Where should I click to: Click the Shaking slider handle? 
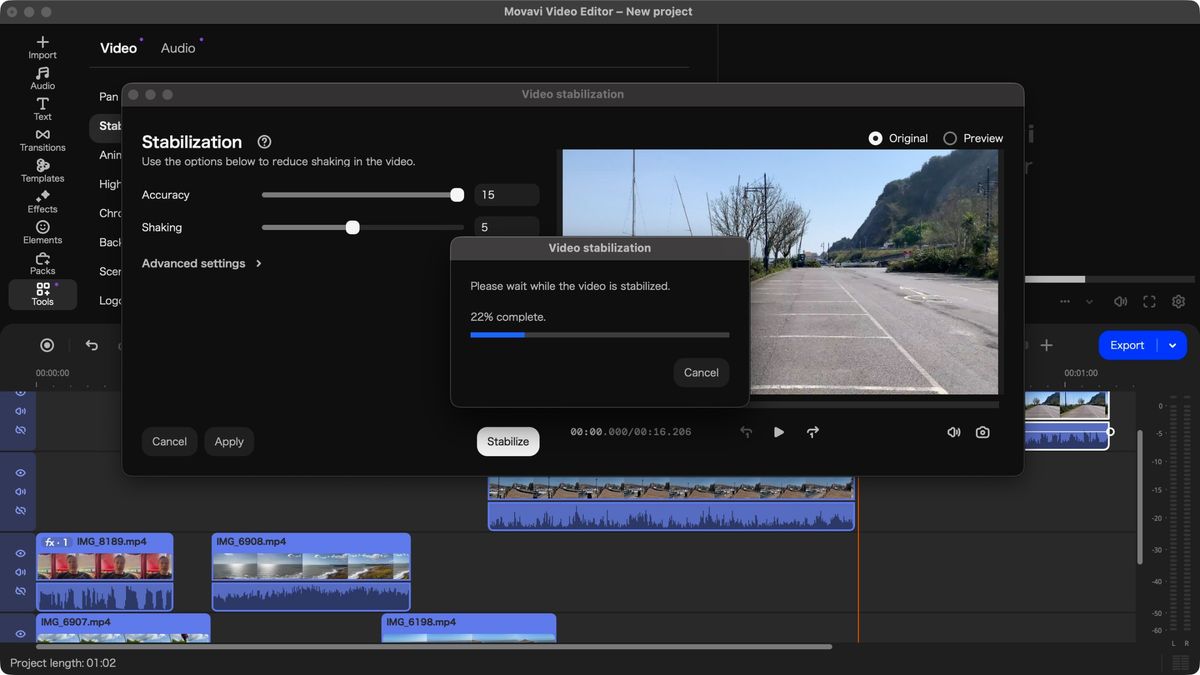pyautogui.click(x=352, y=227)
